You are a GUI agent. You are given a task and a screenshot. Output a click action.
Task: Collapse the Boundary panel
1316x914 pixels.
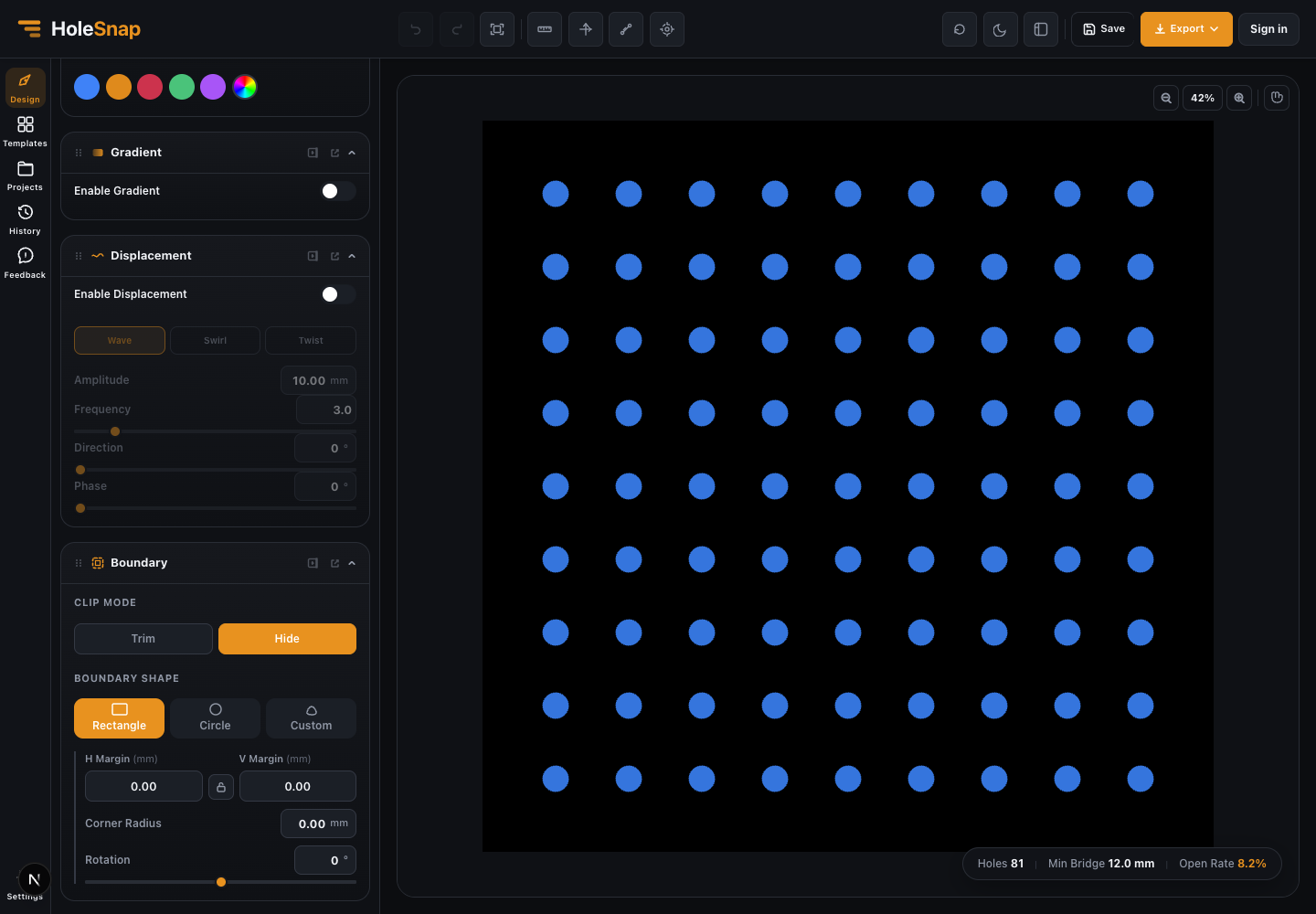pyautogui.click(x=352, y=563)
